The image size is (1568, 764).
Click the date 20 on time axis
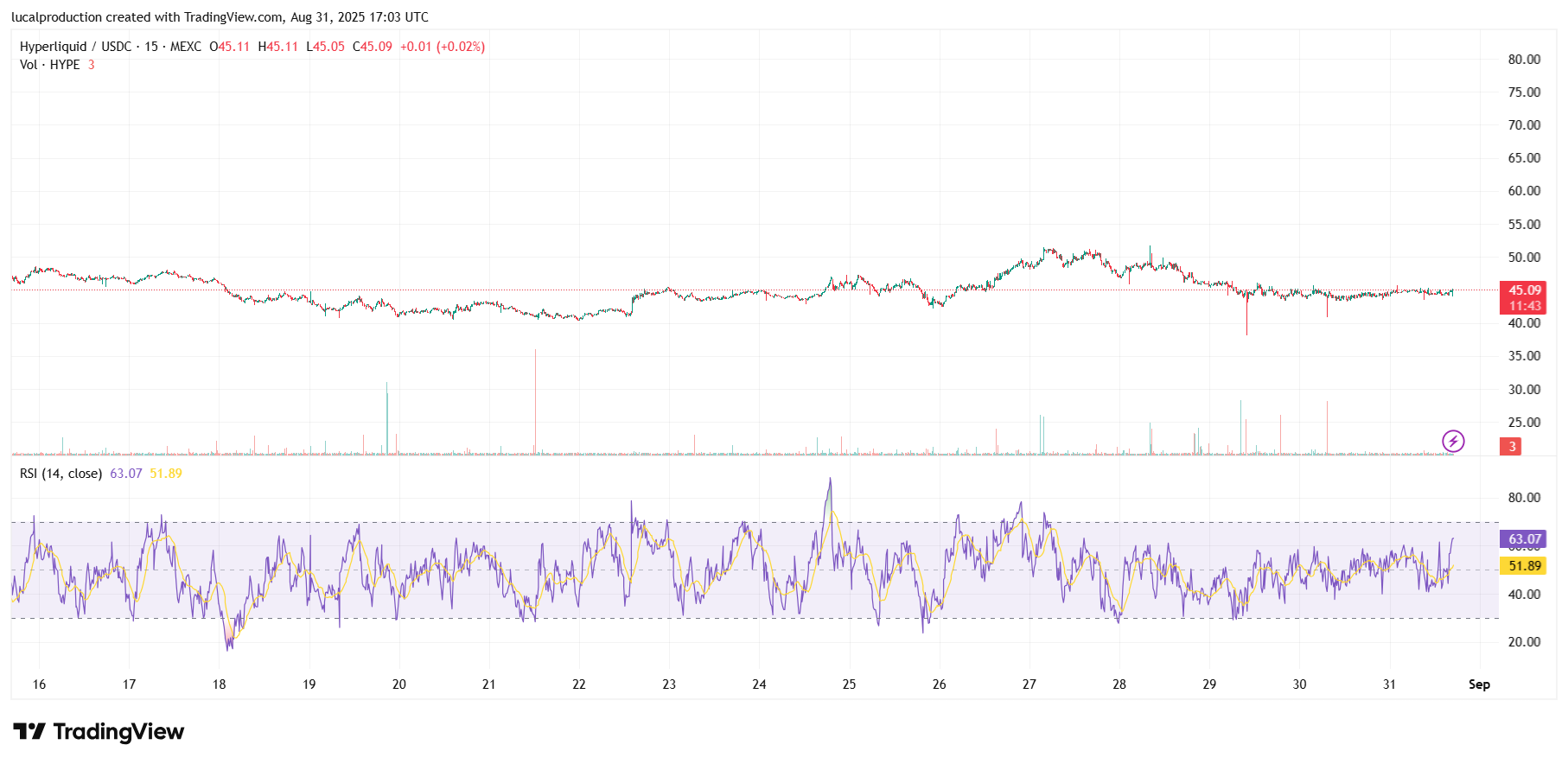(x=399, y=684)
